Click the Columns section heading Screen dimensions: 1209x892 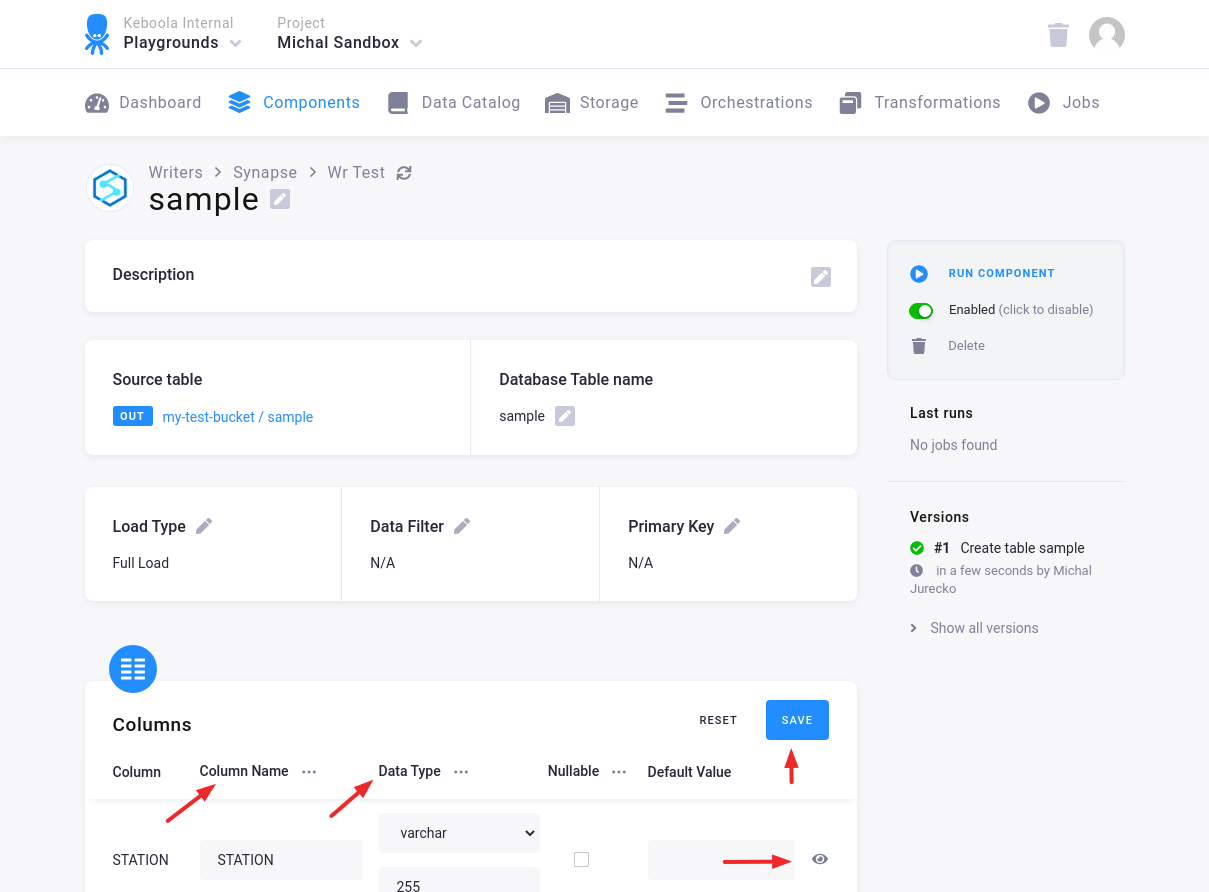(152, 725)
